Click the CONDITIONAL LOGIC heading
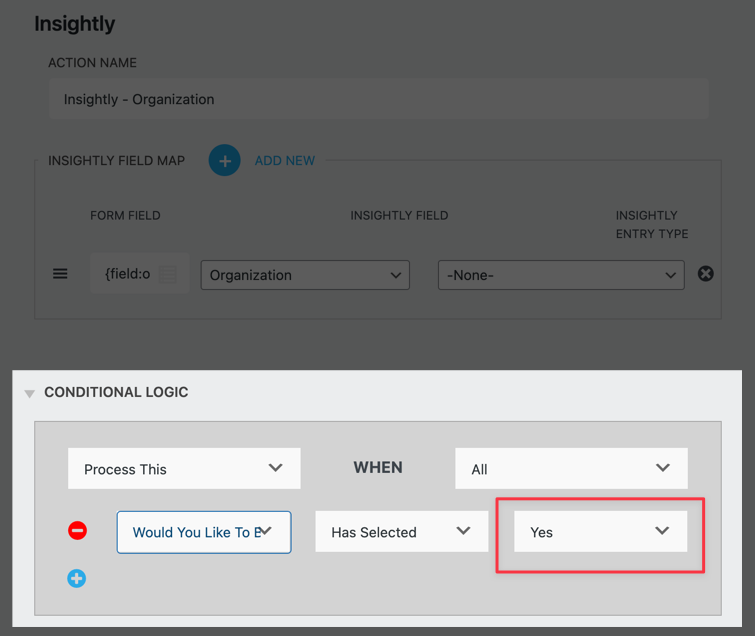 click(x=116, y=392)
